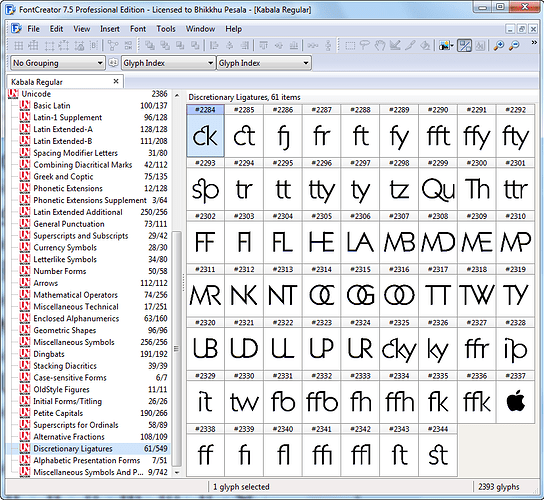Toggle the small icon between grouping dropdowns
The width and height of the screenshot is (544, 500).
point(113,63)
